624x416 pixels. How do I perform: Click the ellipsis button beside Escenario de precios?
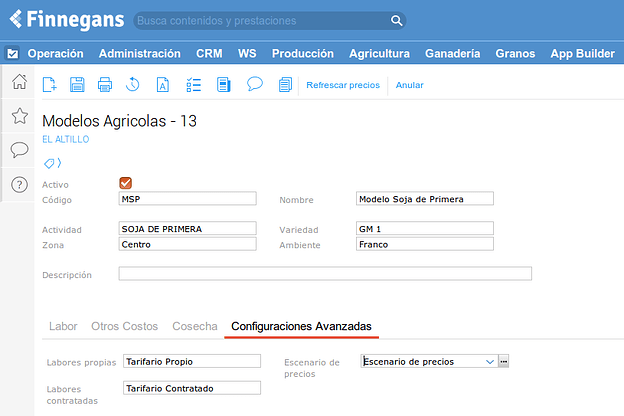[503, 361]
